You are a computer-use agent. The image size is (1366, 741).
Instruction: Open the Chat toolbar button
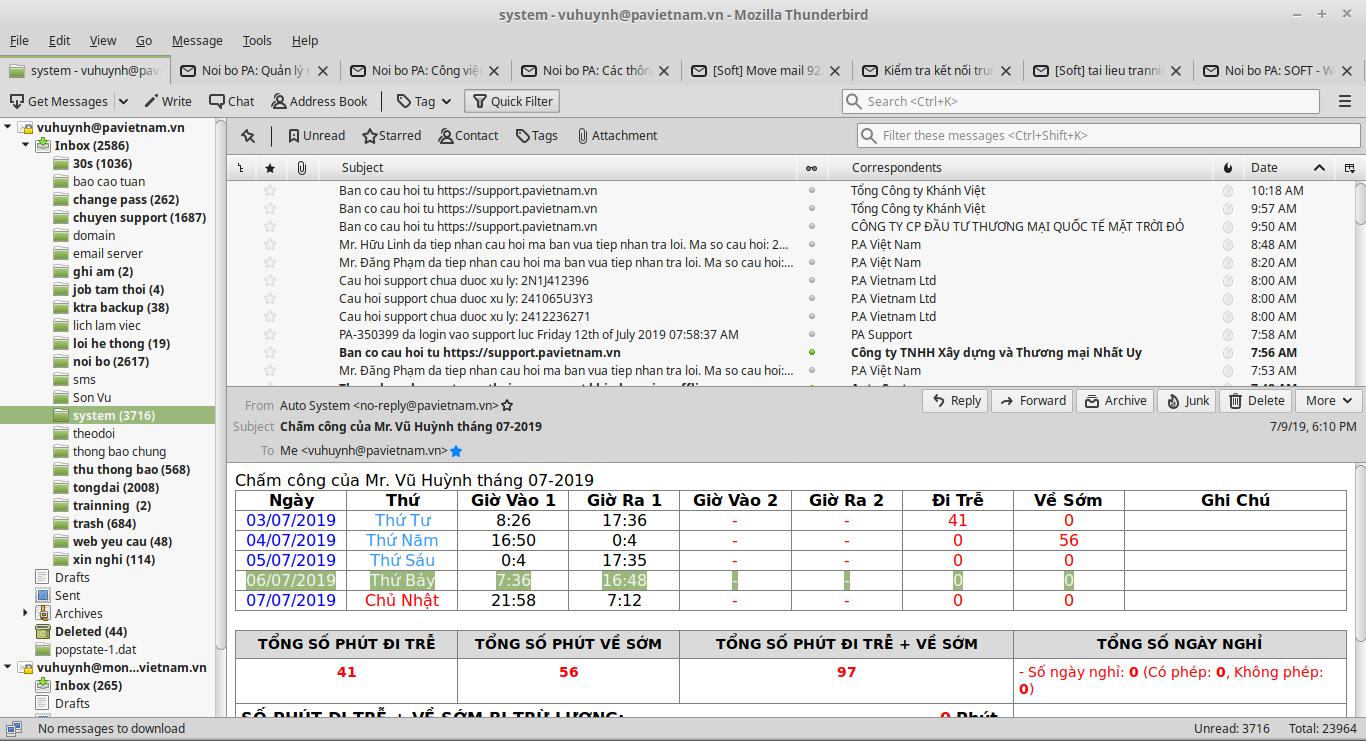click(232, 101)
